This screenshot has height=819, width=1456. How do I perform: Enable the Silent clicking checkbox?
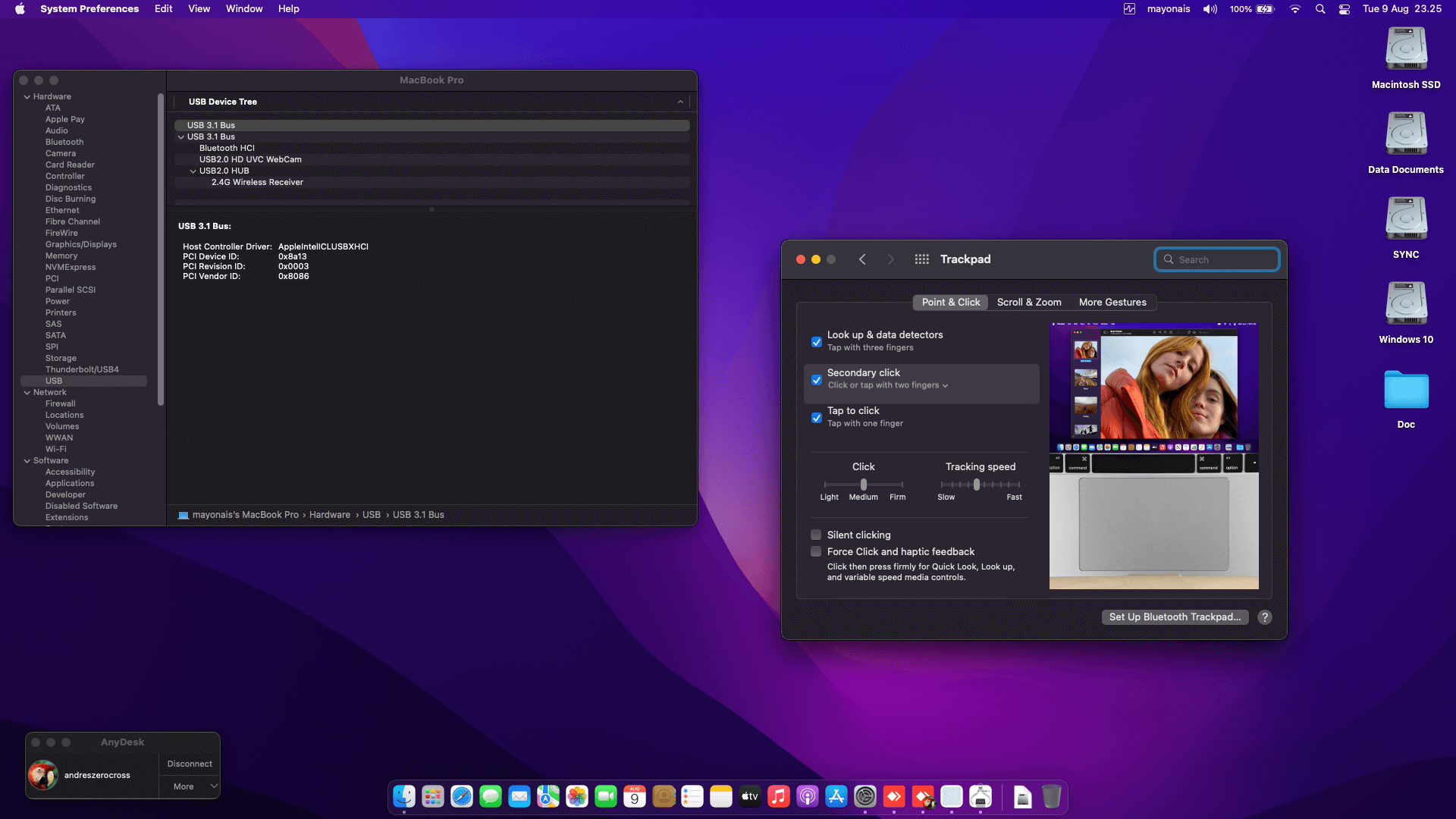click(x=816, y=535)
